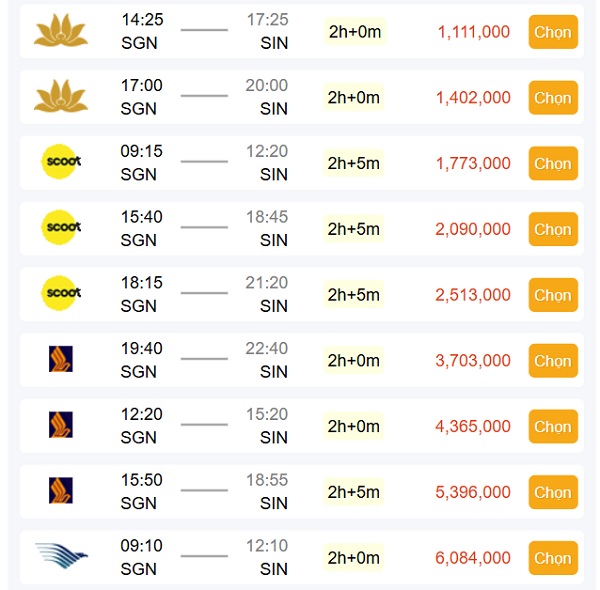Choose the 1,111,000 flight with Chọn button
Screen dimensions: 600x590
(x=553, y=32)
